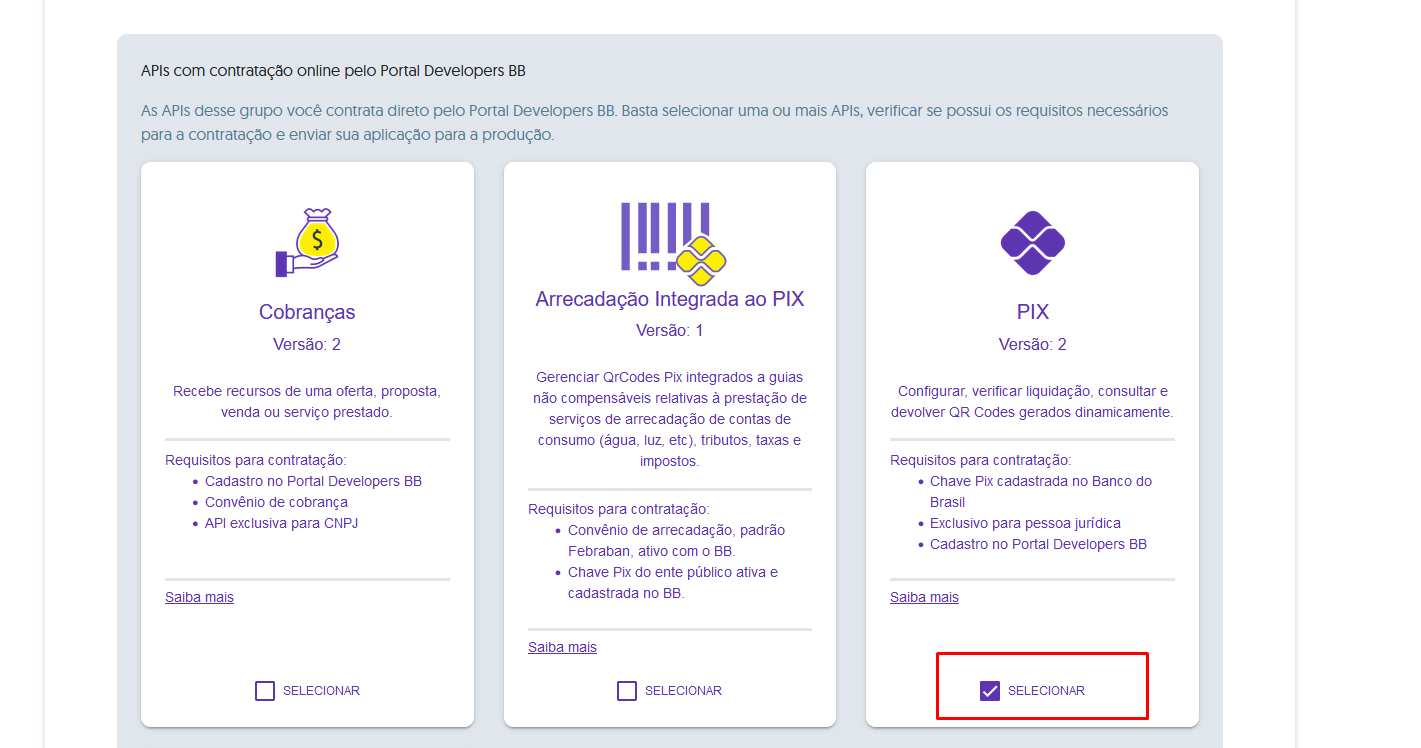The image size is (1421, 748).
Task: Open Saiba mais under Arrecadação Integrada
Action: [562, 648]
